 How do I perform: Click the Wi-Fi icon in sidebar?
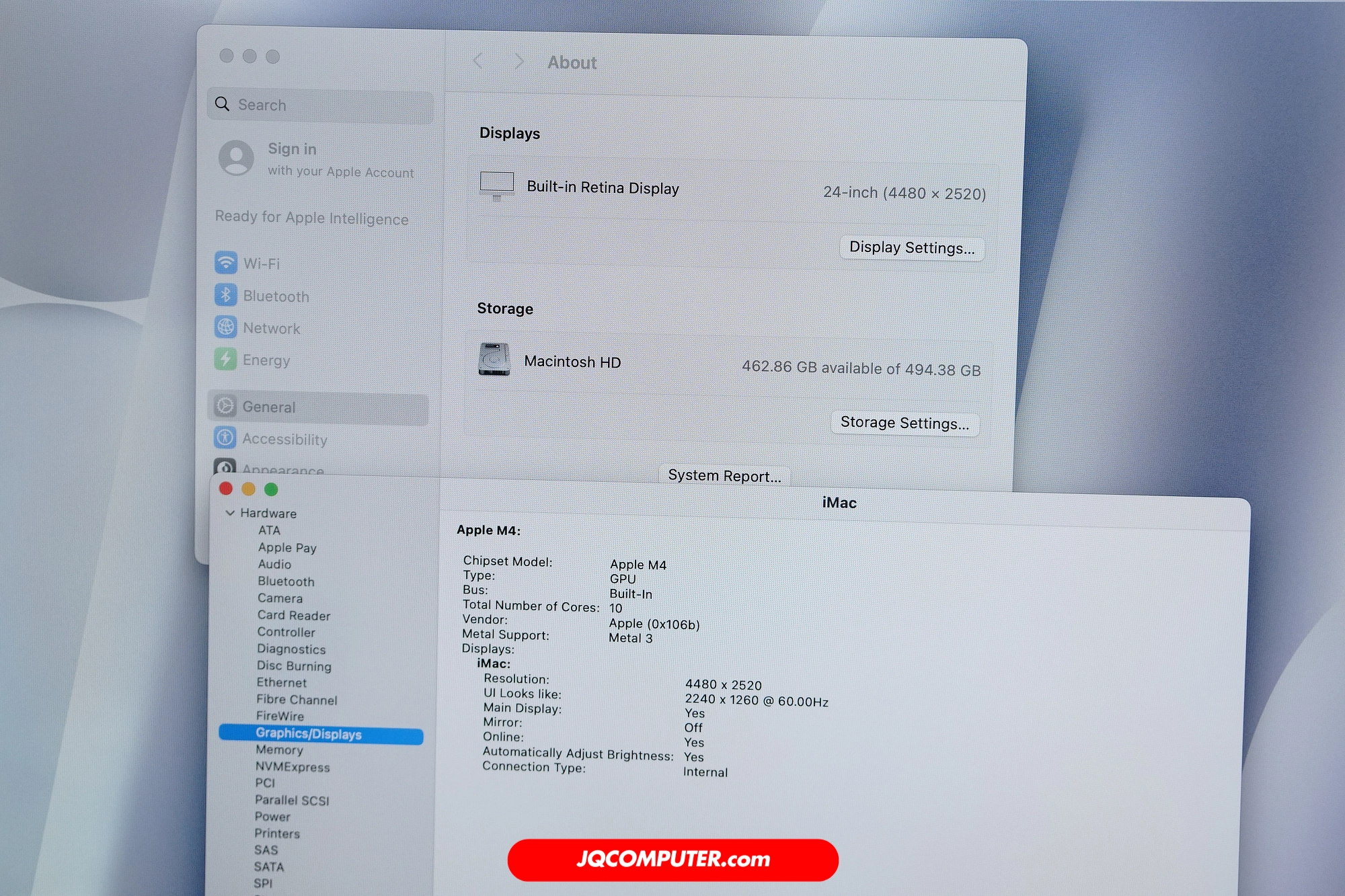click(x=226, y=262)
